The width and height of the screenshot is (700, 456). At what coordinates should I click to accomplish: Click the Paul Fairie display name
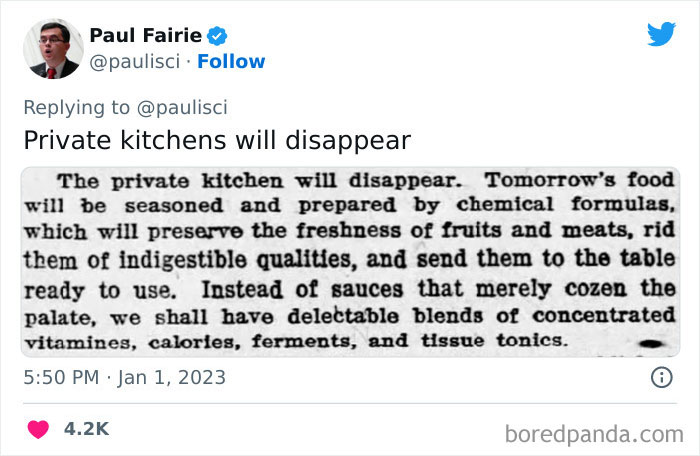145,36
